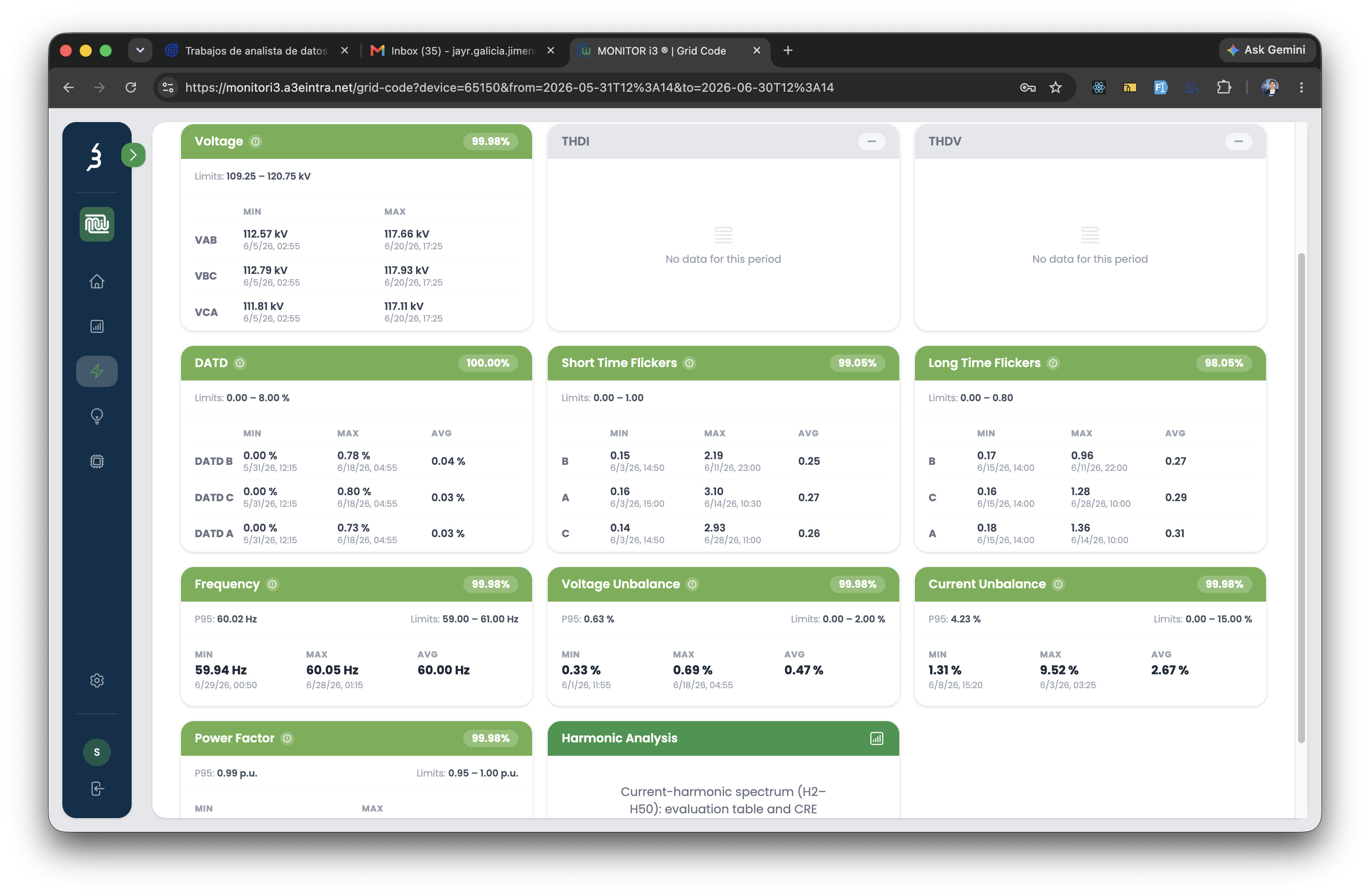Image resolution: width=1370 pixels, height=896 pixels.
Task: Open settings gear in sidebar
Action: click(97, 680)
